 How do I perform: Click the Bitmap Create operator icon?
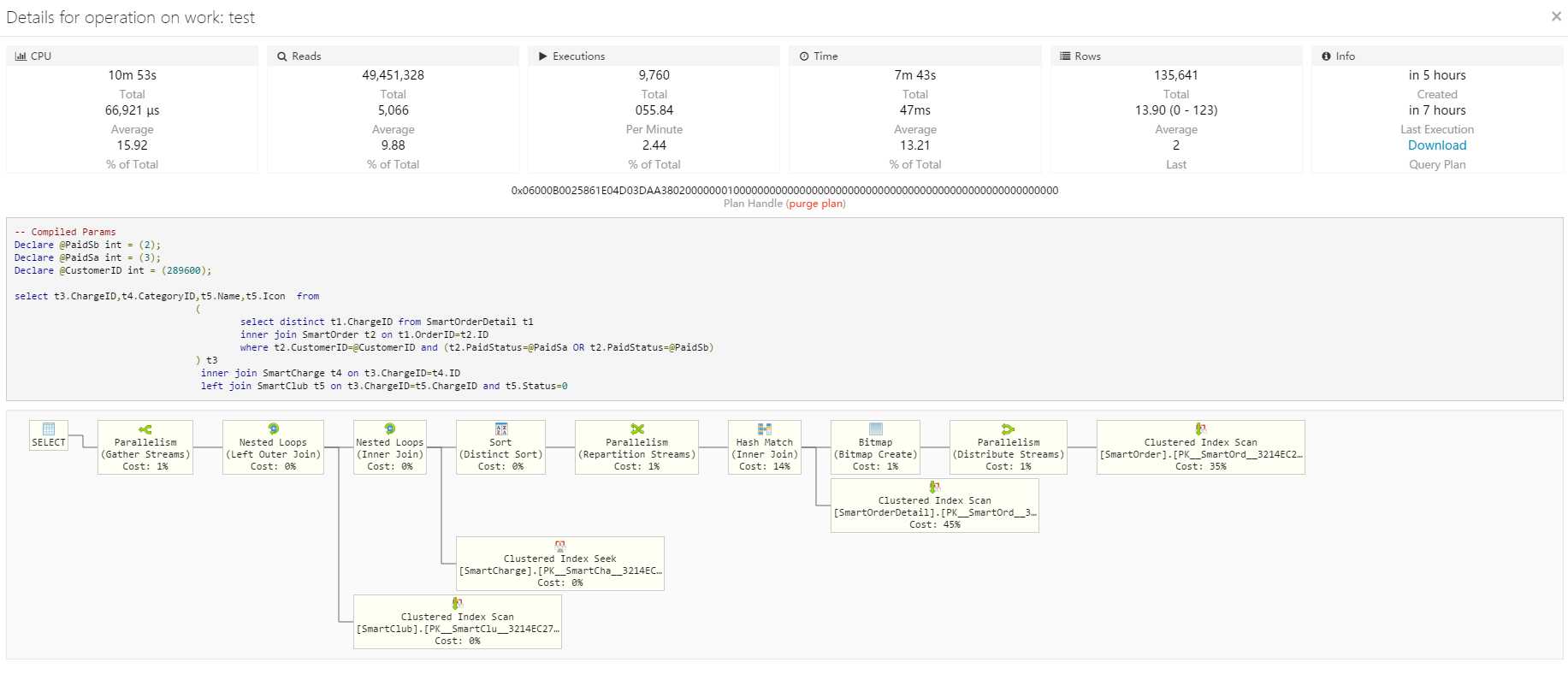[x=875, y=429]
